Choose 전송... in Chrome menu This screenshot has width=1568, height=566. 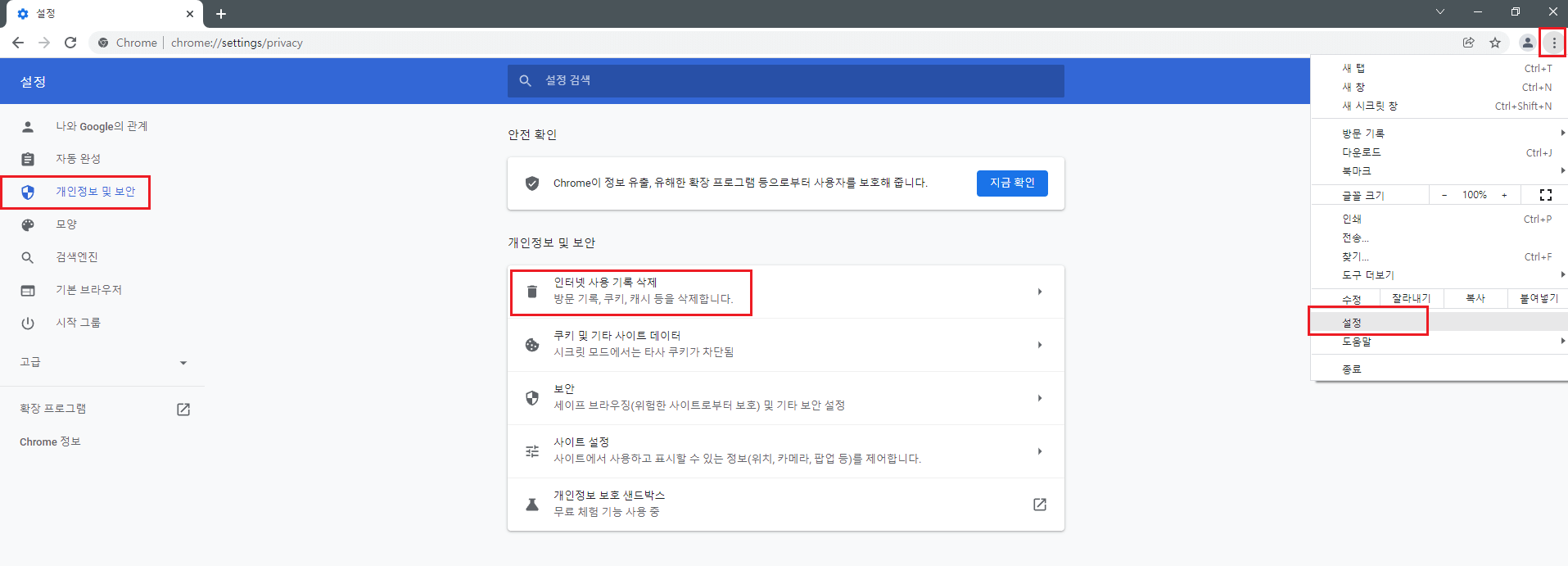point(1439,238)
